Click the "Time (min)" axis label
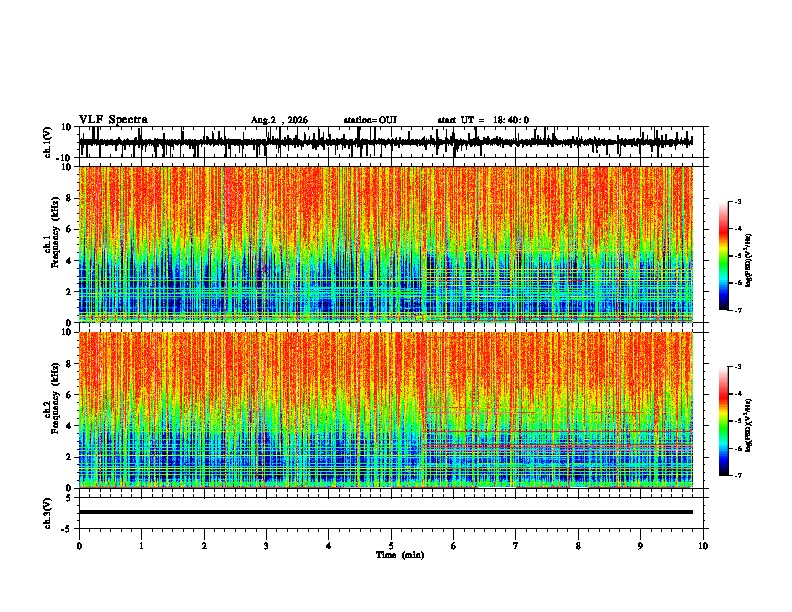792x612 pixels. tap(400, 555)
